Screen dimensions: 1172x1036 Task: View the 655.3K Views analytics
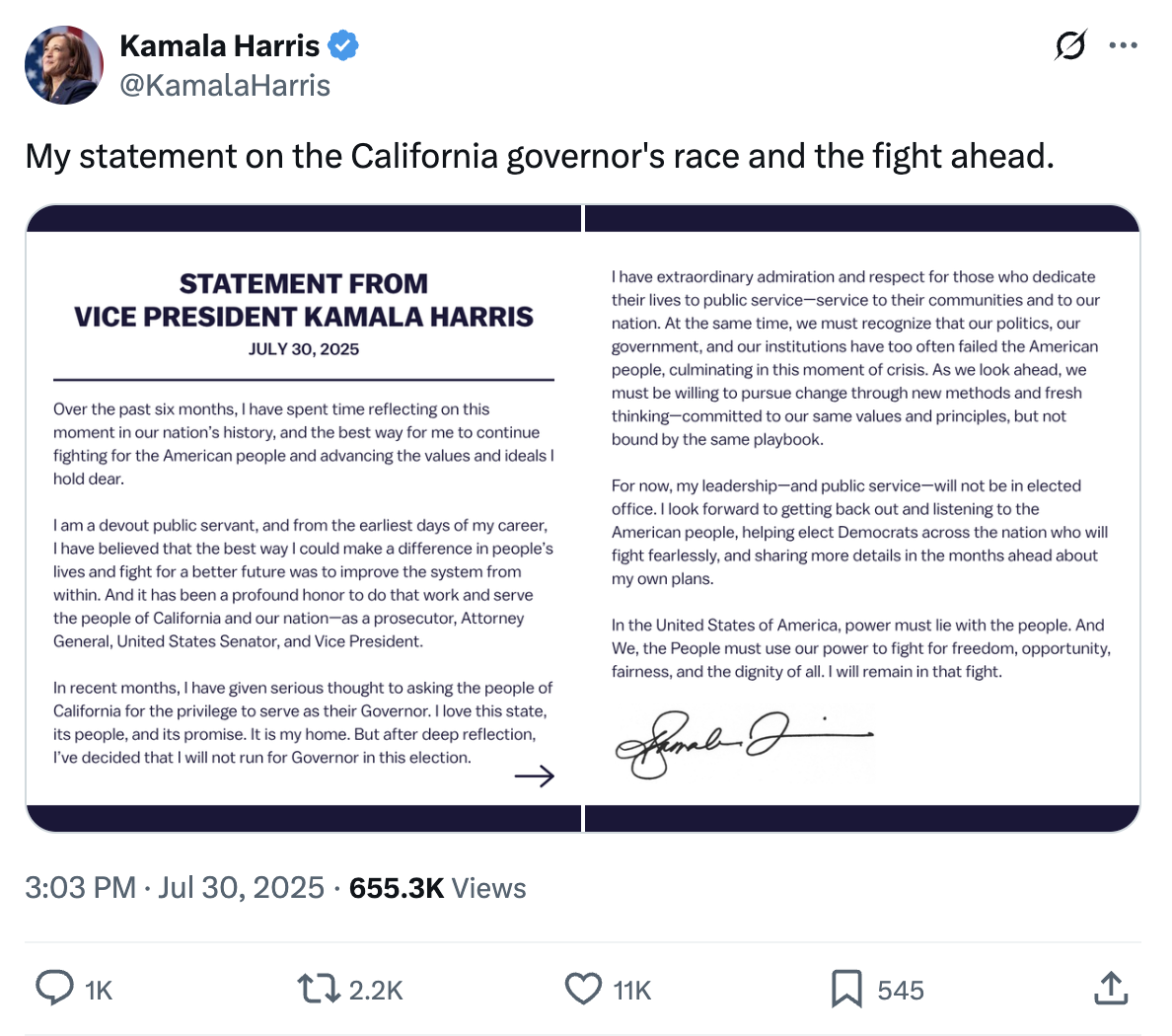pyautogui.click(x=437, y=888)
